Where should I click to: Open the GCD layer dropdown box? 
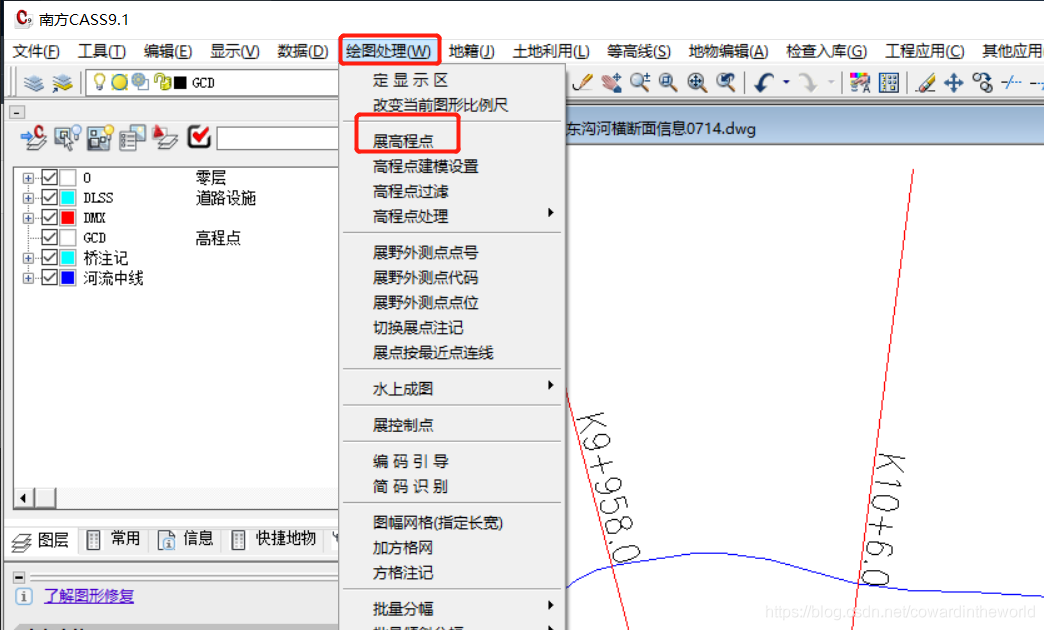(212, 83)
